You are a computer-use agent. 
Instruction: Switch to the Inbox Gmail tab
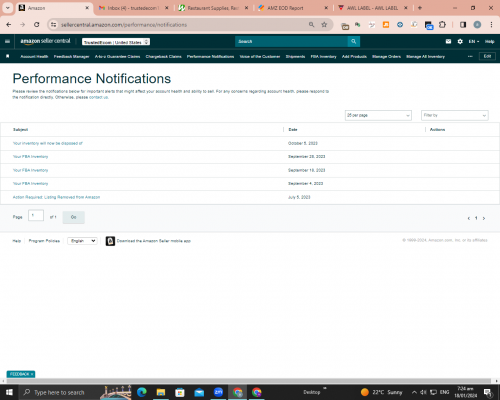pyautogui.click(x=133, y=8)
